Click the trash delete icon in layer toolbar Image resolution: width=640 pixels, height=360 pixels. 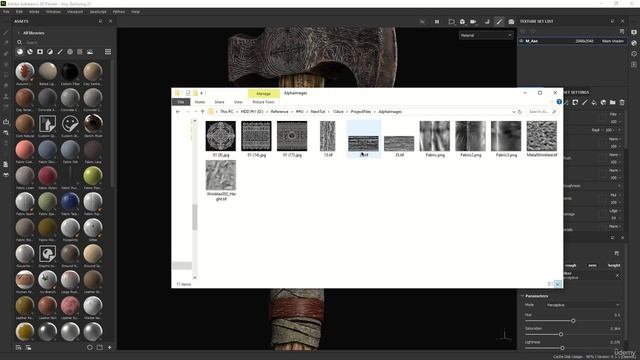(622, 102)
